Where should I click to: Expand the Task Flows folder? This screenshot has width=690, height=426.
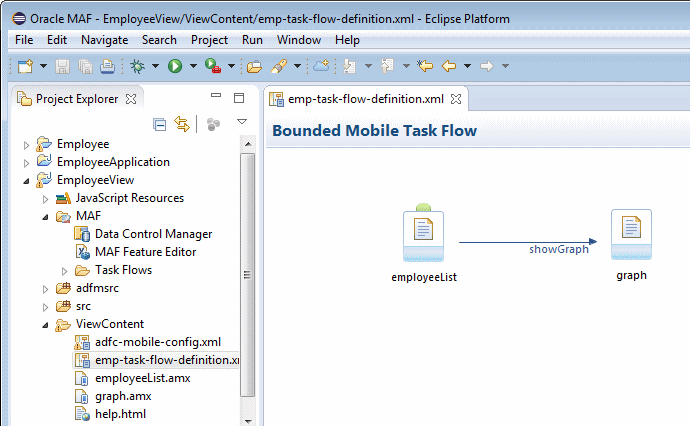[x=64, y=271]
